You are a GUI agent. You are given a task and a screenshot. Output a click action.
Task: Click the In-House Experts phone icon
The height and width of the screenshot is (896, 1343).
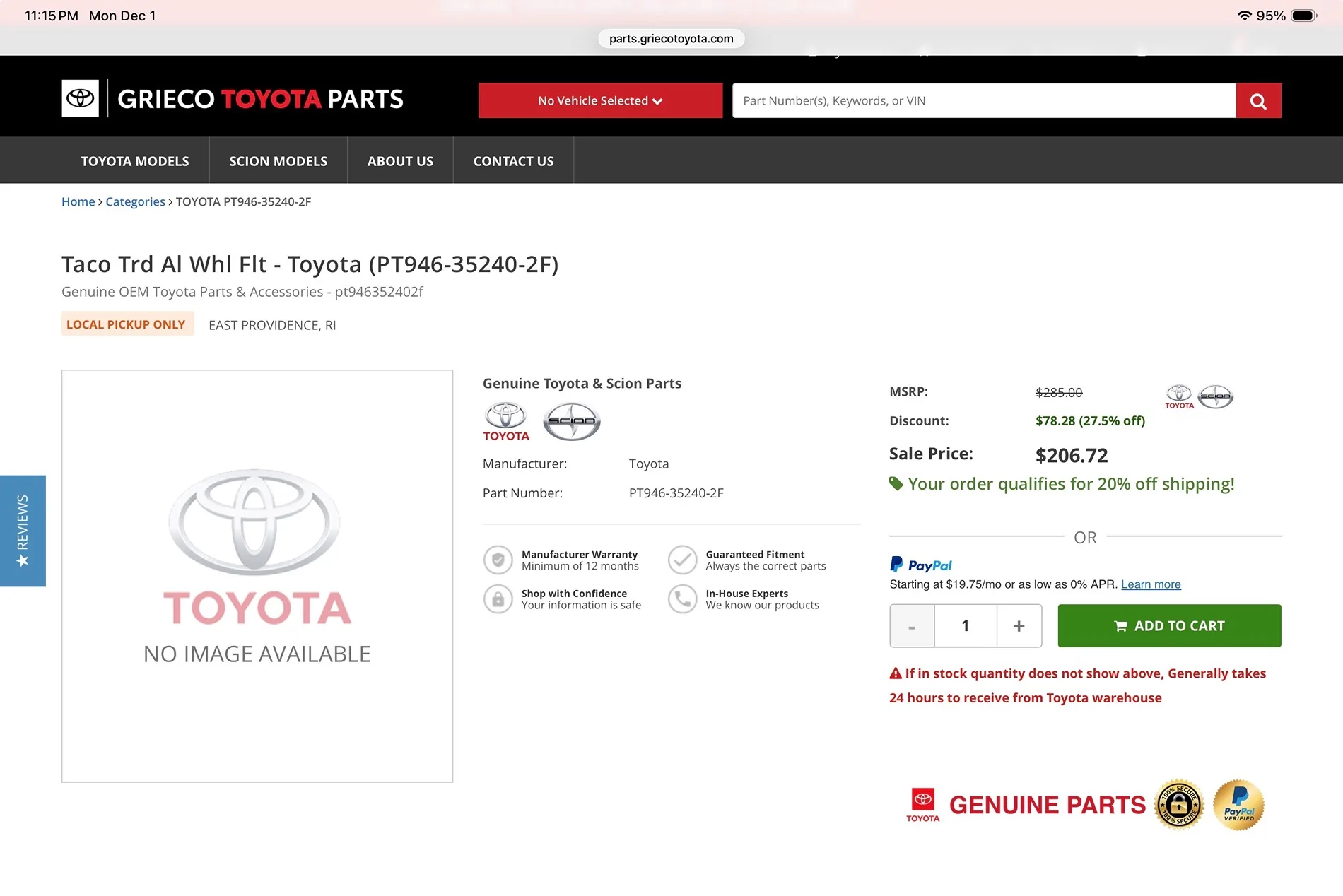tap(682, 599)
